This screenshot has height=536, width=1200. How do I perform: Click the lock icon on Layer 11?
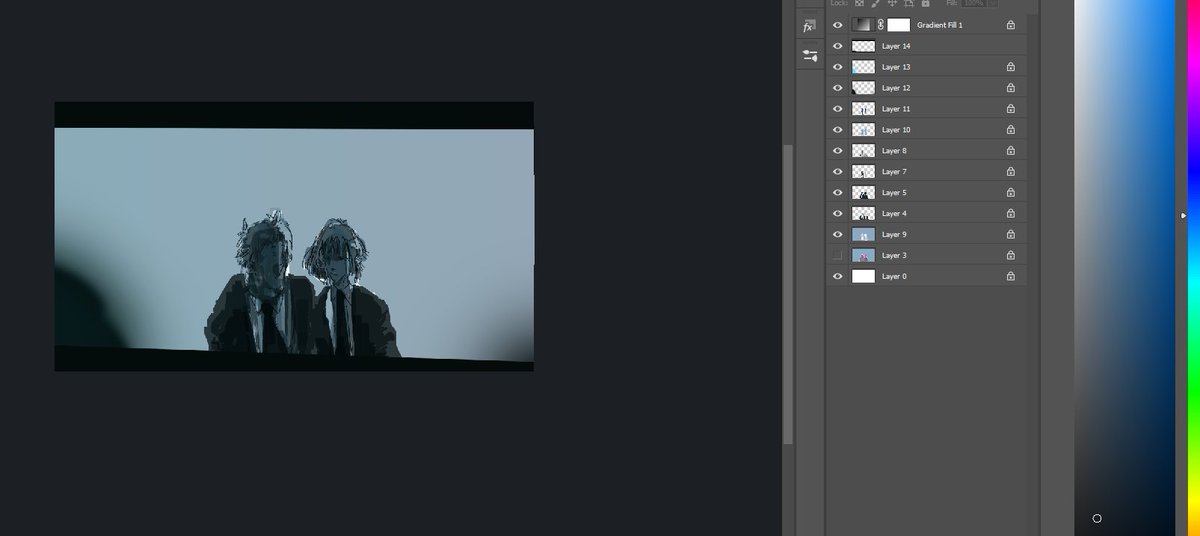[1011, 109]
